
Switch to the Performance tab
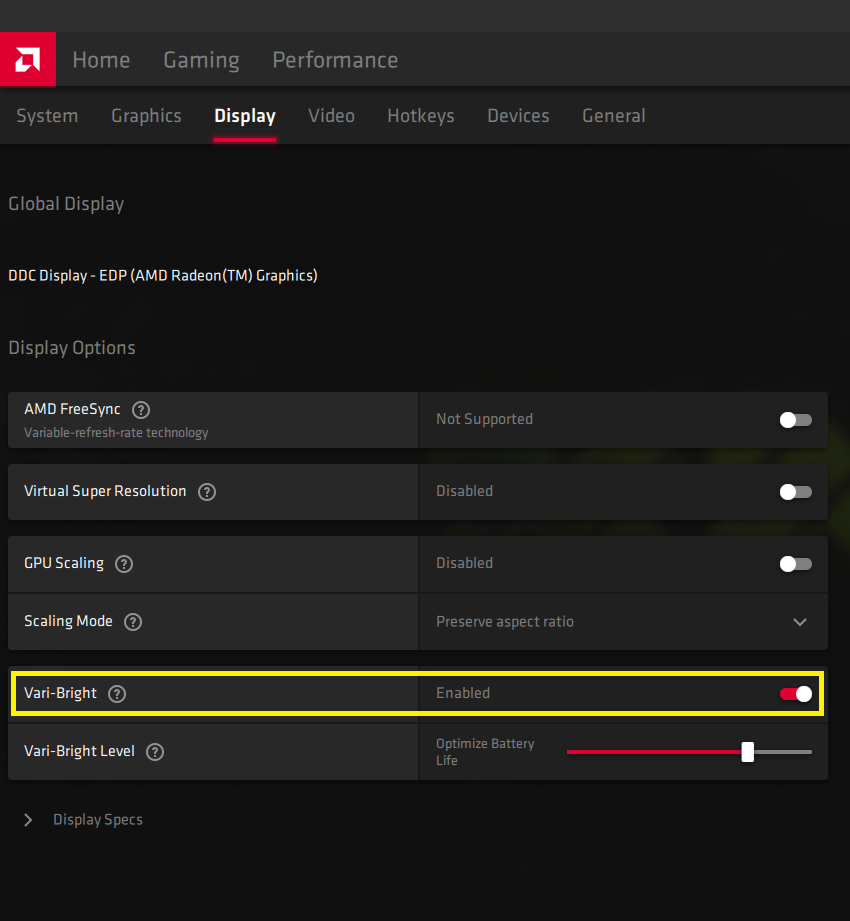coord(335,60)
